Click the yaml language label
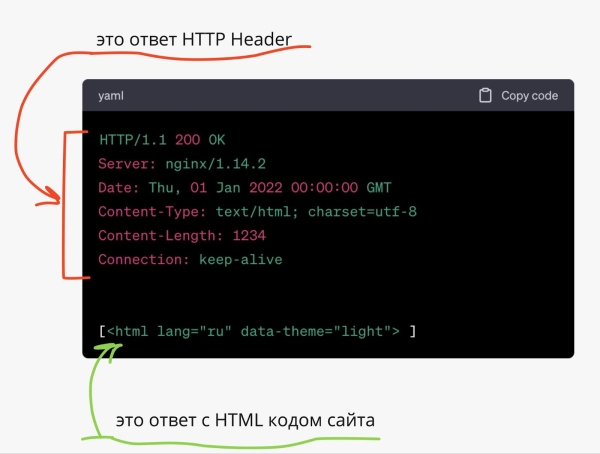Screen dimensions: 600x454 pos(111,96)
